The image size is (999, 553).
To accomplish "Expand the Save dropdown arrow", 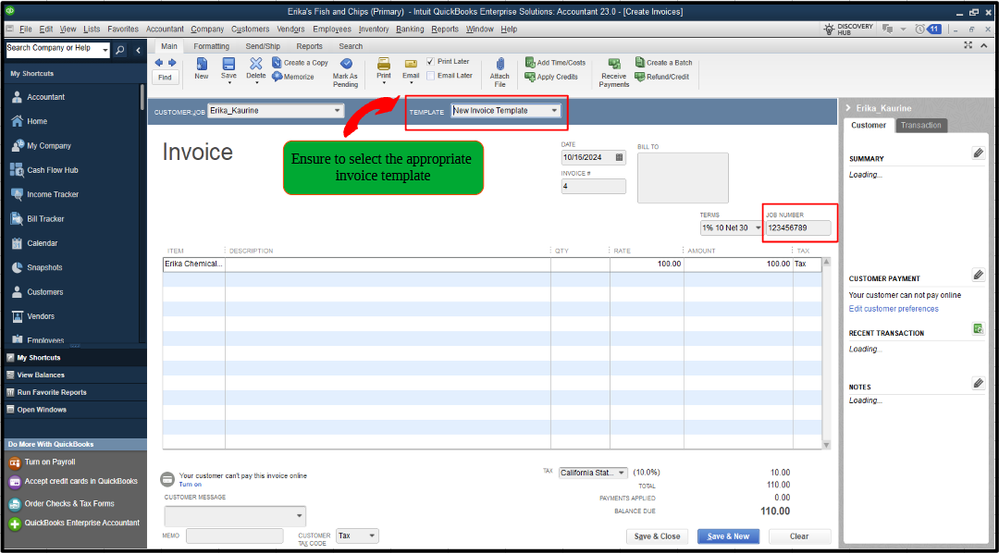I will pyautogui.click(x=229, y=83).
